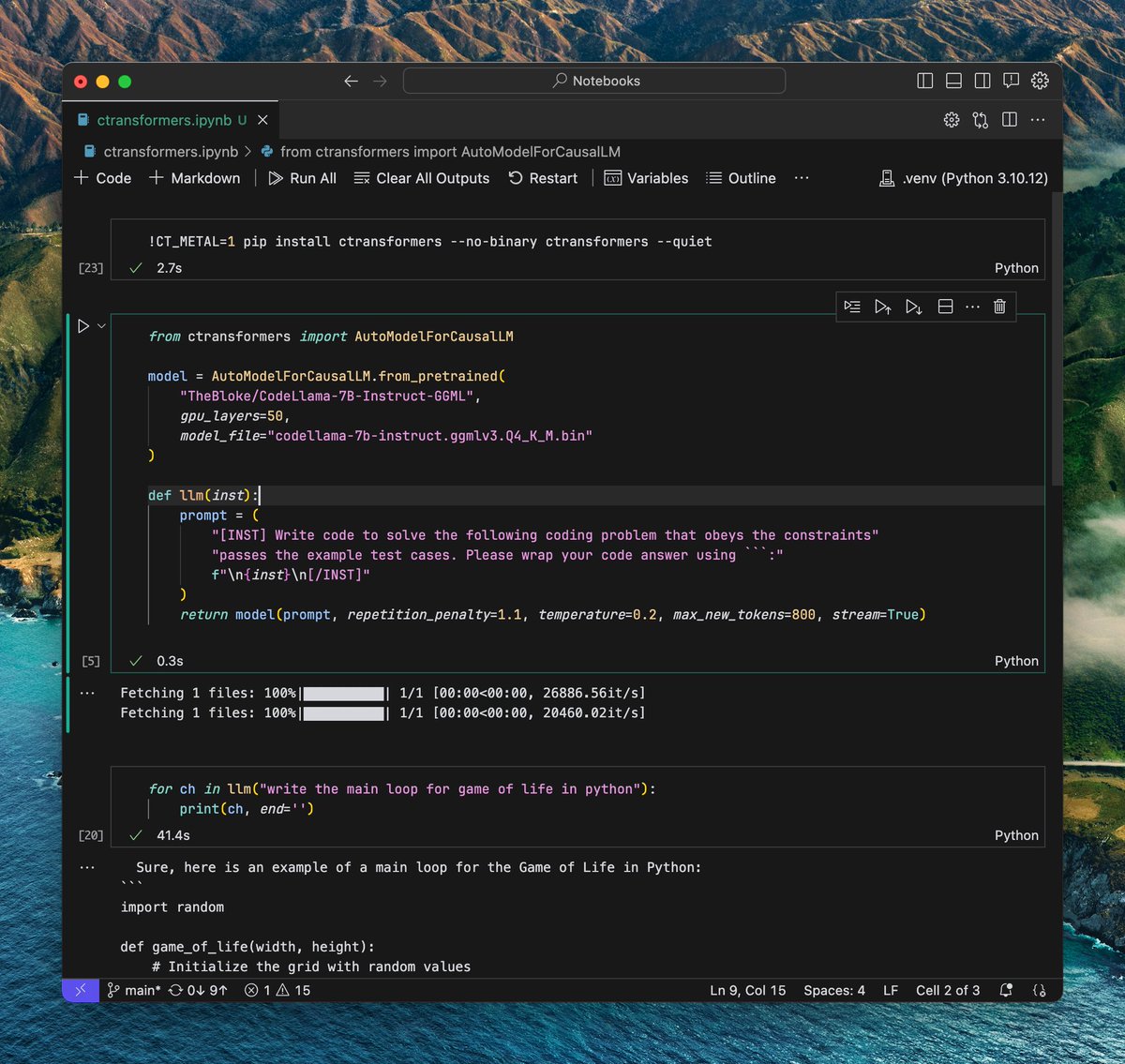Open the notifications bell in status bar
This screenshot has width=1125, height=1064.
click(x=1006, y=990)
